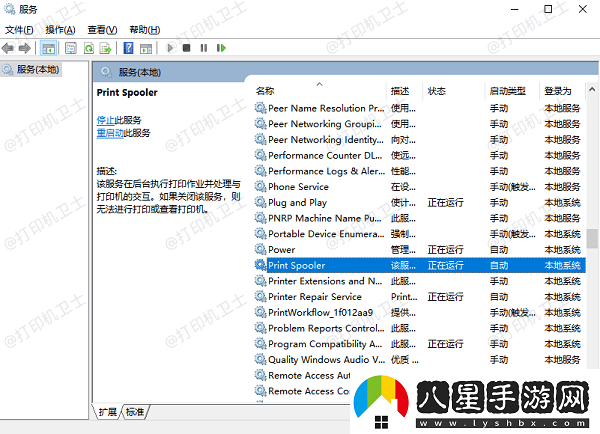
Task: Click the Export List toolbar icon
Action: [x=107, y=47]
